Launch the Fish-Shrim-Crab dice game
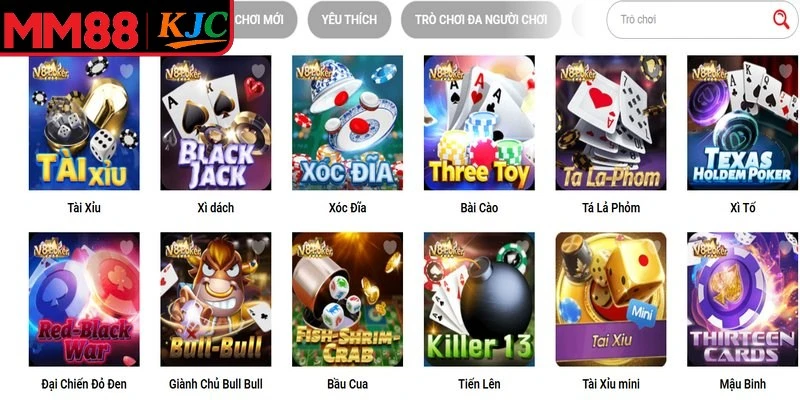This screenshot has width=800, height=400. [x=347, y=299]
